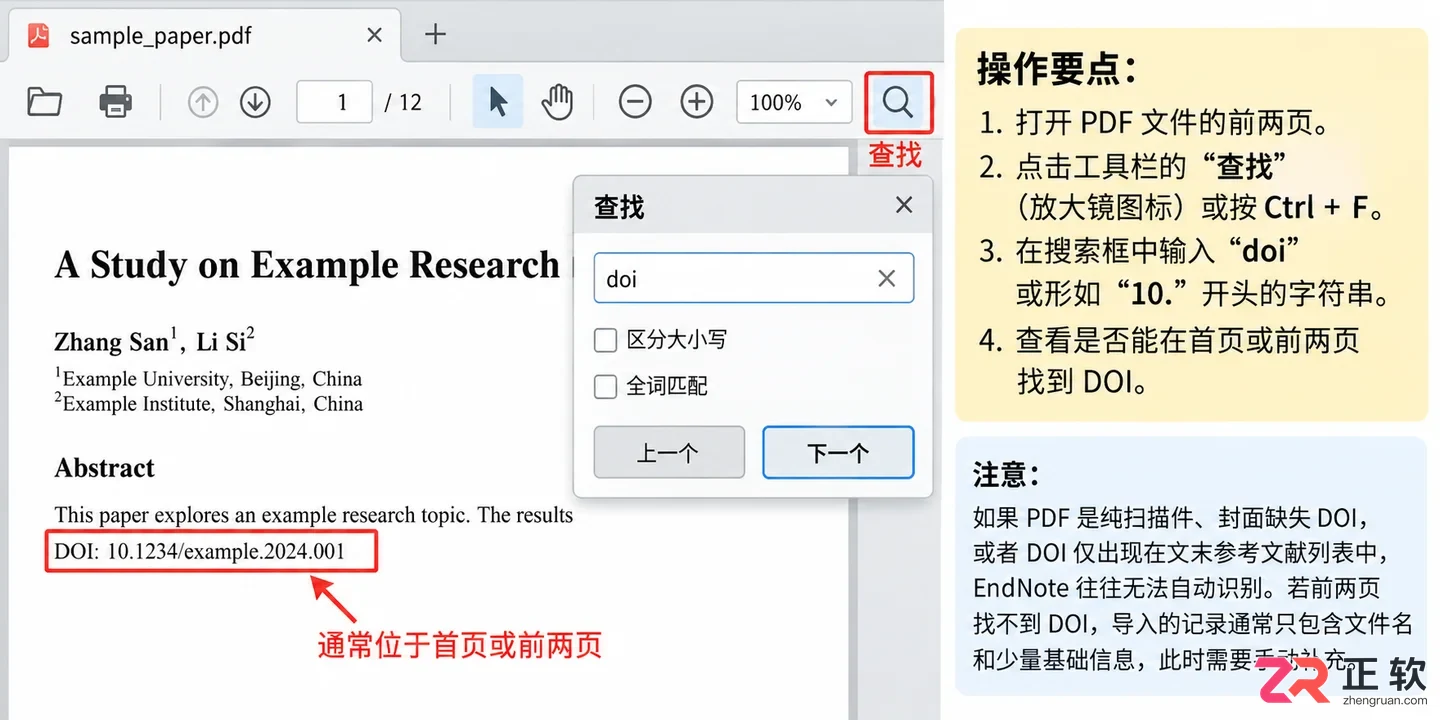The image size is (1440, 720).
Task: Switch to the sample_paper.pdf tab
Action: pyautogui.click(x=205, y=36)
